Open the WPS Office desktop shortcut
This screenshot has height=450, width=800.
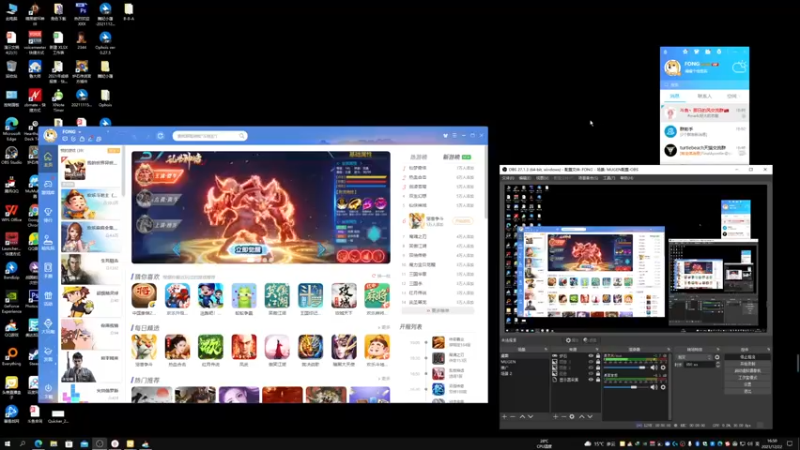(11, 213)
